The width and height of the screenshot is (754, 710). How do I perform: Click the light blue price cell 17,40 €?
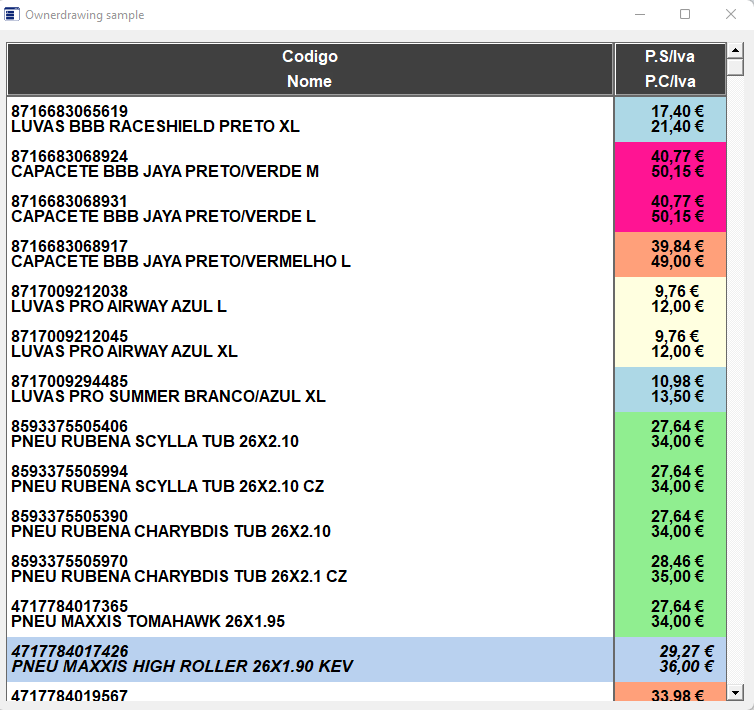(670, 119)
